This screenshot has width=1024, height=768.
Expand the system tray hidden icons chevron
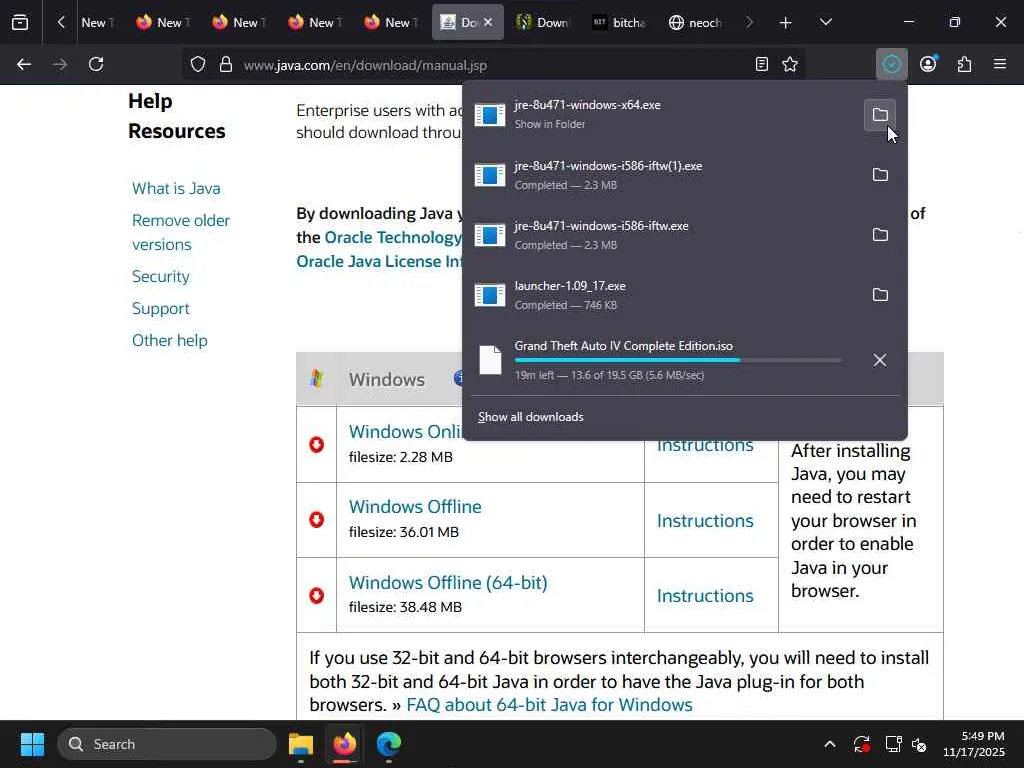click(829, 744)
